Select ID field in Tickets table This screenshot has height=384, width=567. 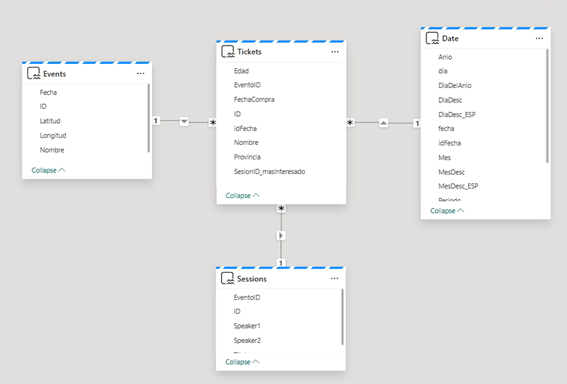237,114
